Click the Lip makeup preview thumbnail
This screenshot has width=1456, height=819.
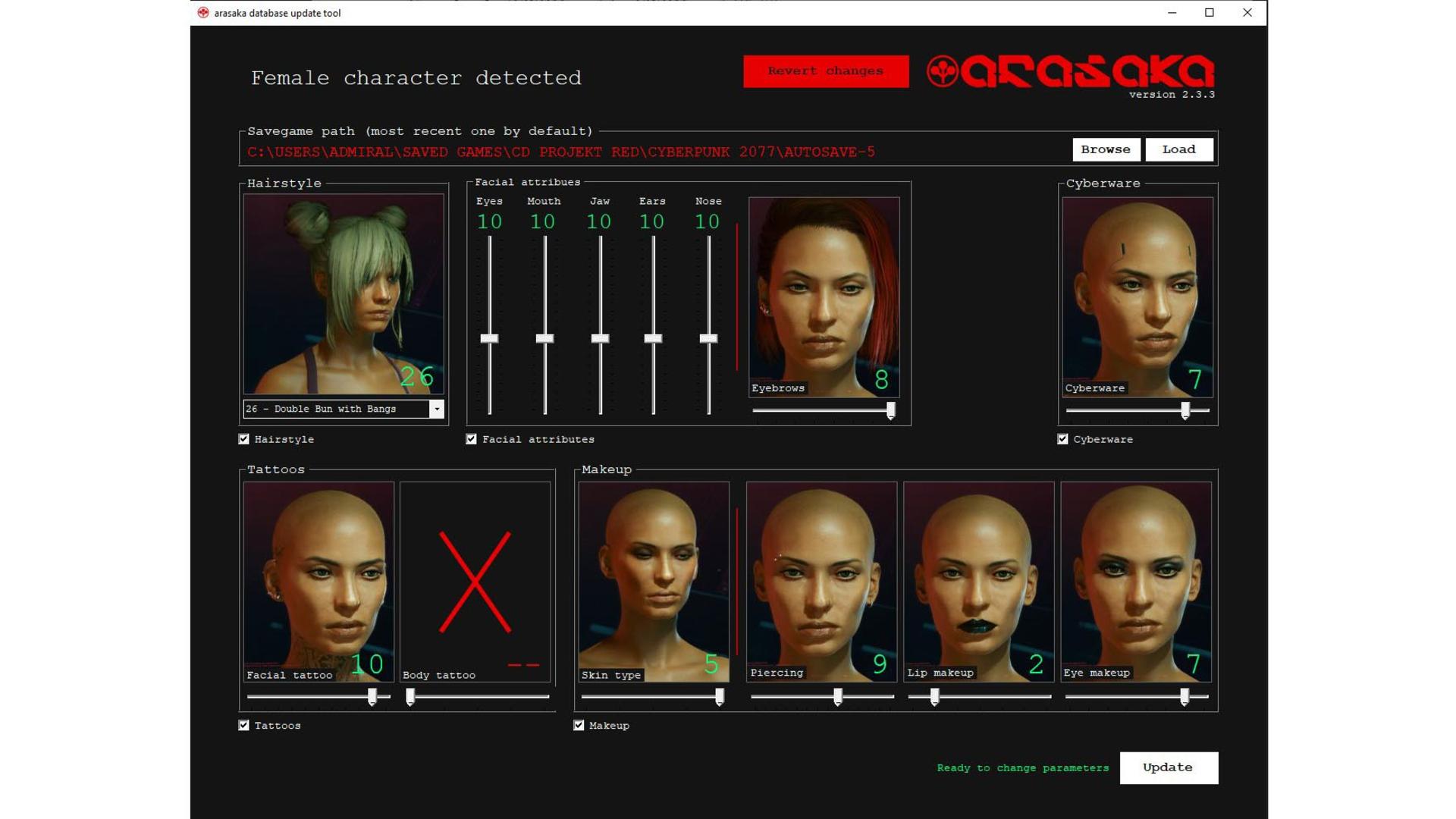pyautogui.click(x=979, y=582)
